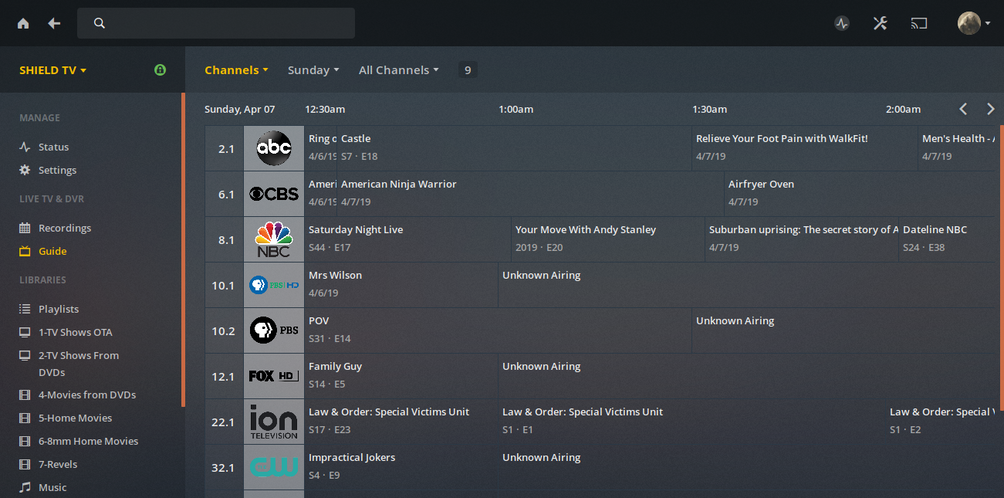Open settings wrench and screwdriver icon
Image resolution: width=1004 pixels, height=498 pixels.
click(x=880, y=24)
